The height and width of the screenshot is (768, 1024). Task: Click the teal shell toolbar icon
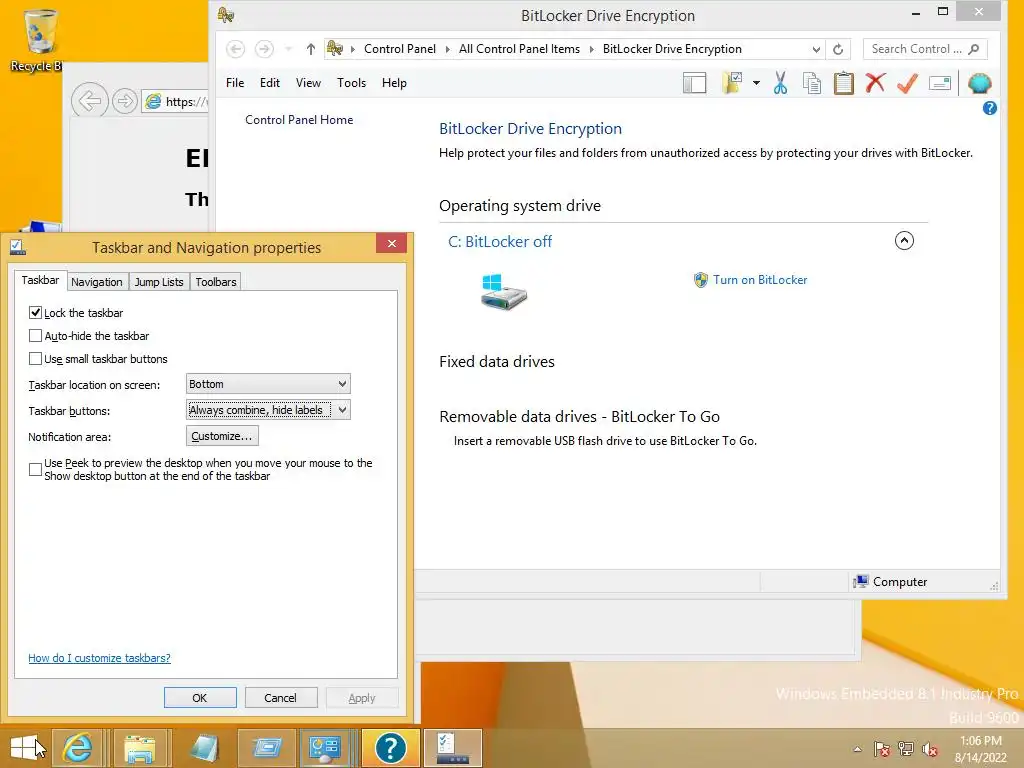980,83
